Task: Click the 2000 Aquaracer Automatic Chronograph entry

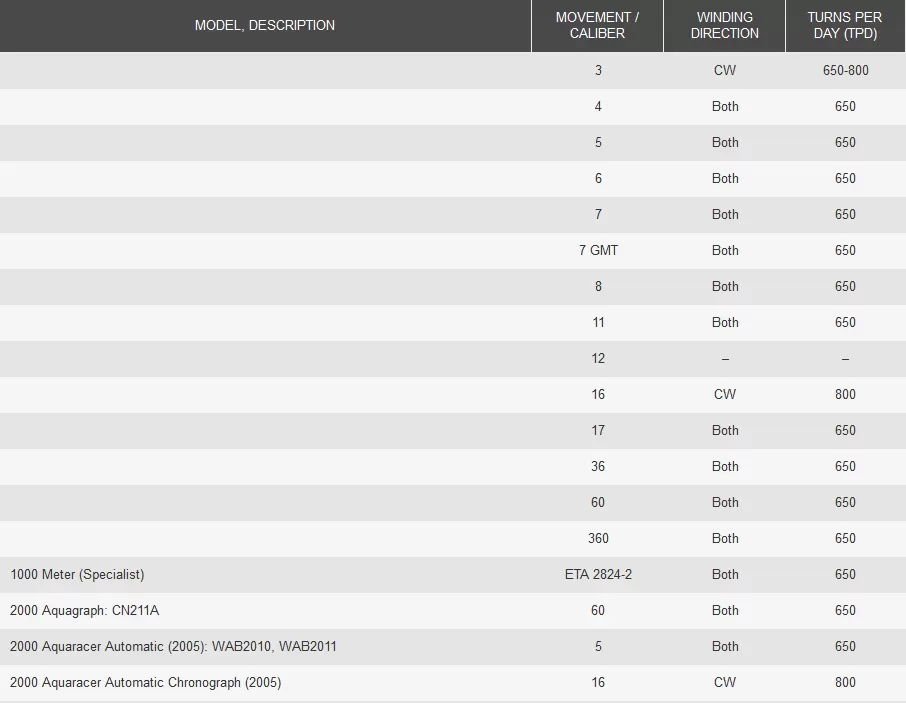Action: 146,683
